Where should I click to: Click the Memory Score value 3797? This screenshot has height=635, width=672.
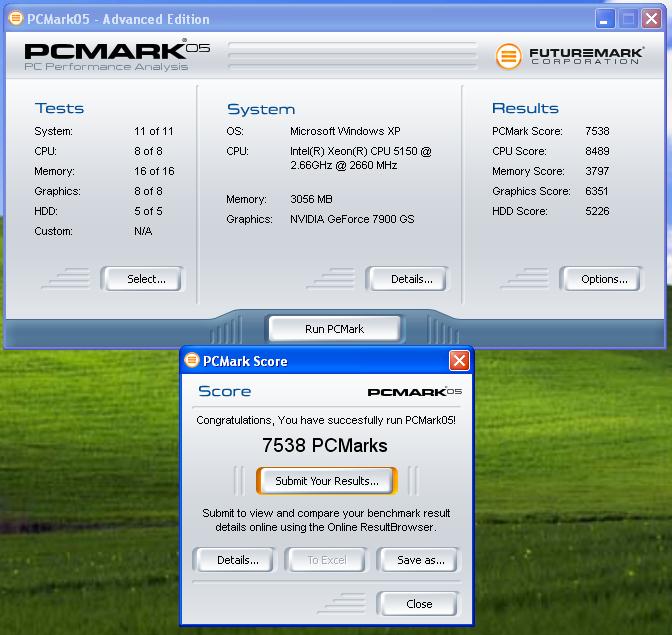click(x=597, y=171)
